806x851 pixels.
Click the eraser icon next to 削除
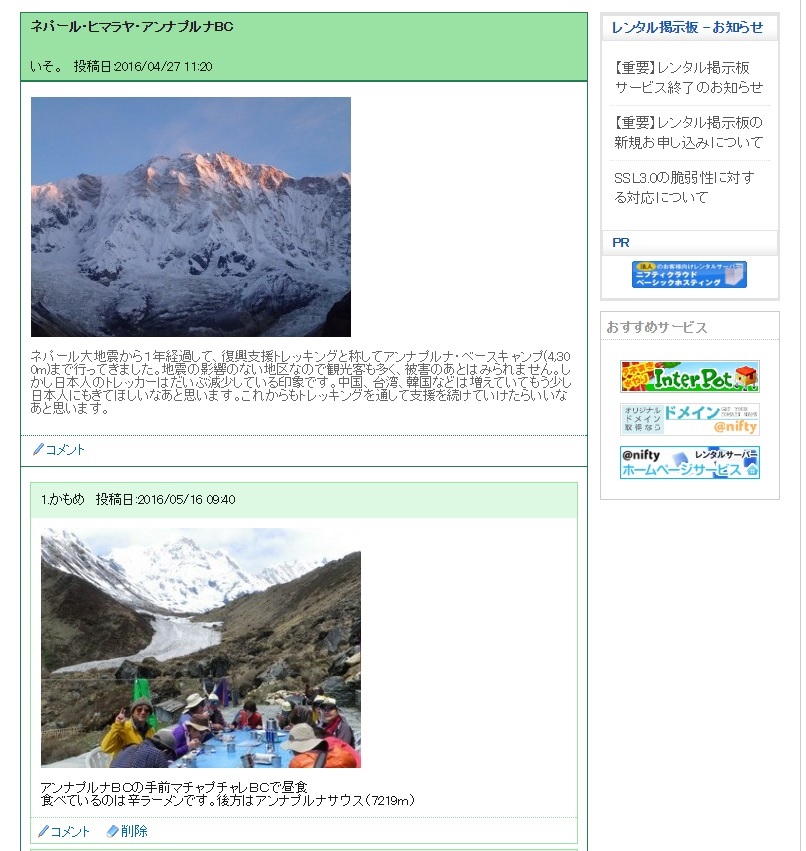[112, 831]
